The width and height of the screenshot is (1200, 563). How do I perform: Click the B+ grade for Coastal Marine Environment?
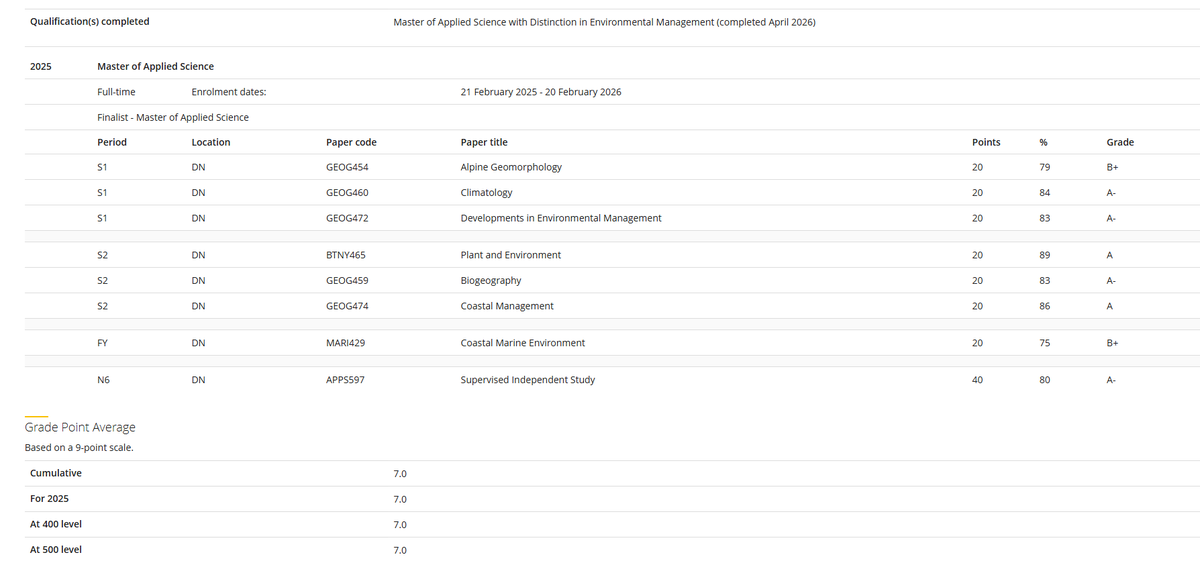[x=1112, y=343]
